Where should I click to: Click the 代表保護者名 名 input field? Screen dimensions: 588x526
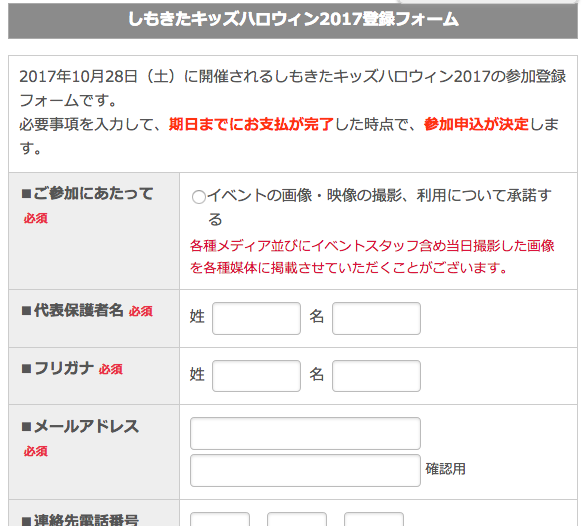click(x=376, y=318)
